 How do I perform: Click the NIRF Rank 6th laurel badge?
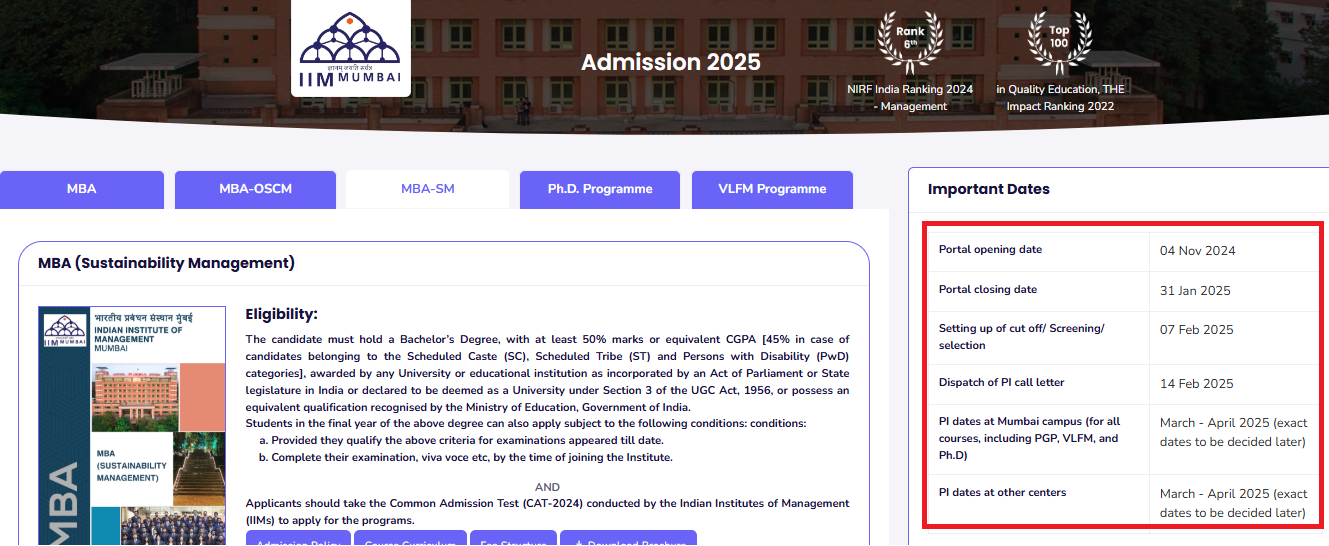tap(910, 42)
